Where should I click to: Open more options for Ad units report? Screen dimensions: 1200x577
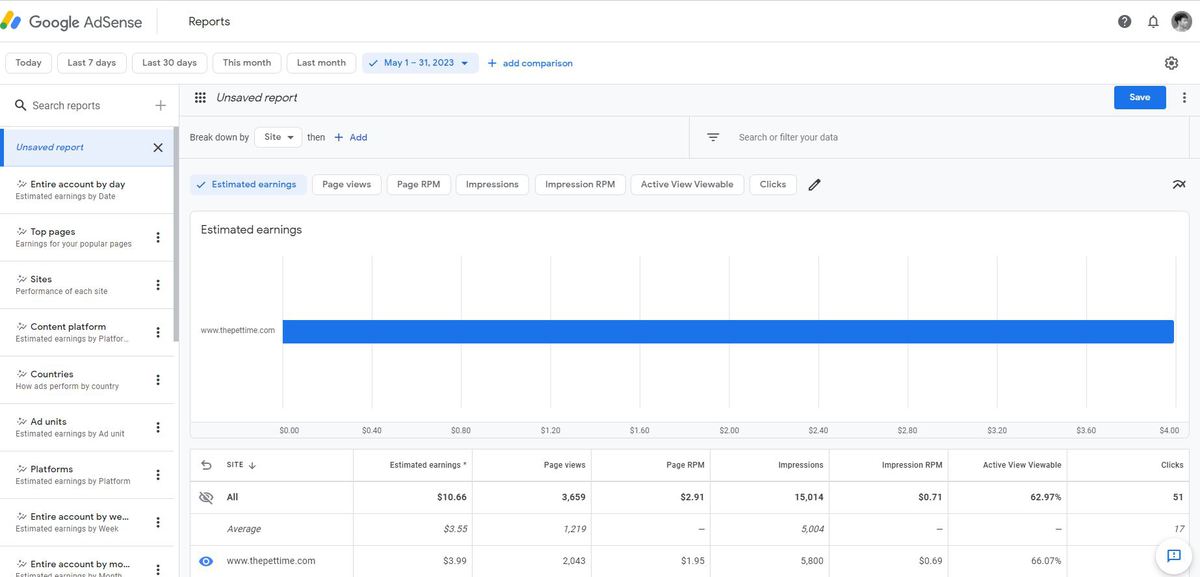[x=157, y=427]
